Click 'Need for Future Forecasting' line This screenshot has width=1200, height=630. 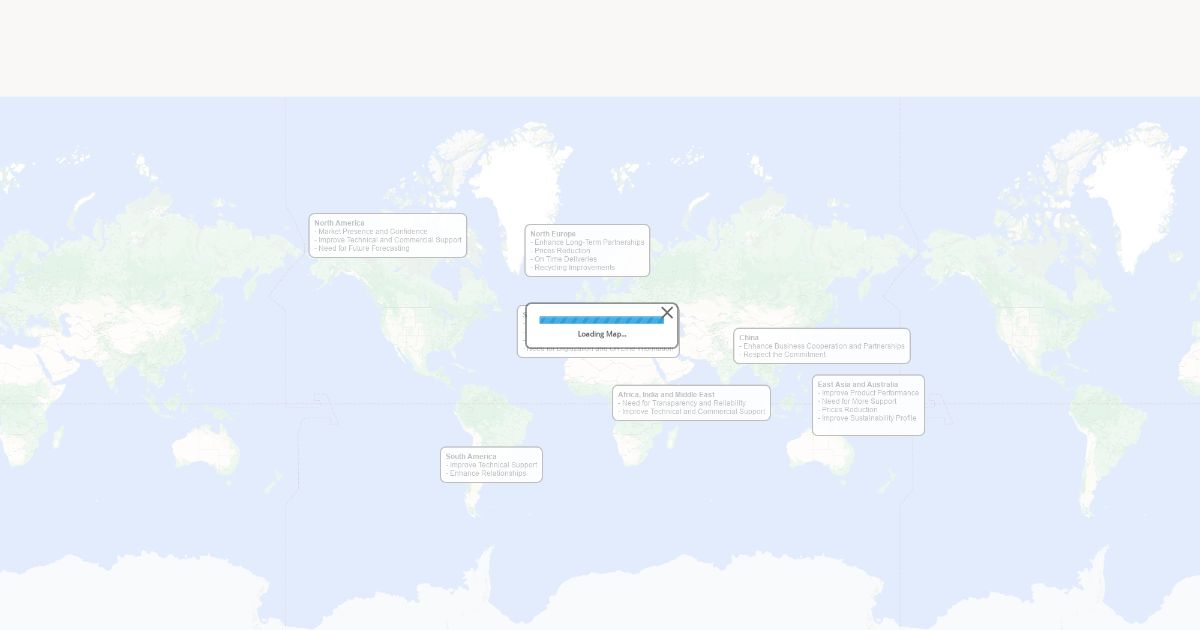[x=362, y=248]
